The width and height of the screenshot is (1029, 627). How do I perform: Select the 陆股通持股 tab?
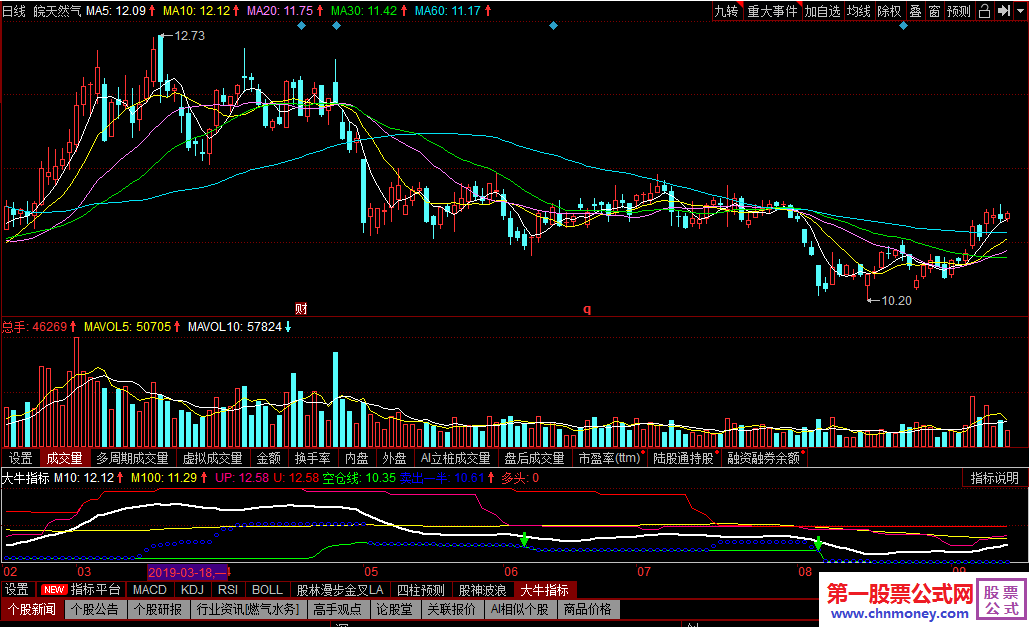[x=683, y=458]
